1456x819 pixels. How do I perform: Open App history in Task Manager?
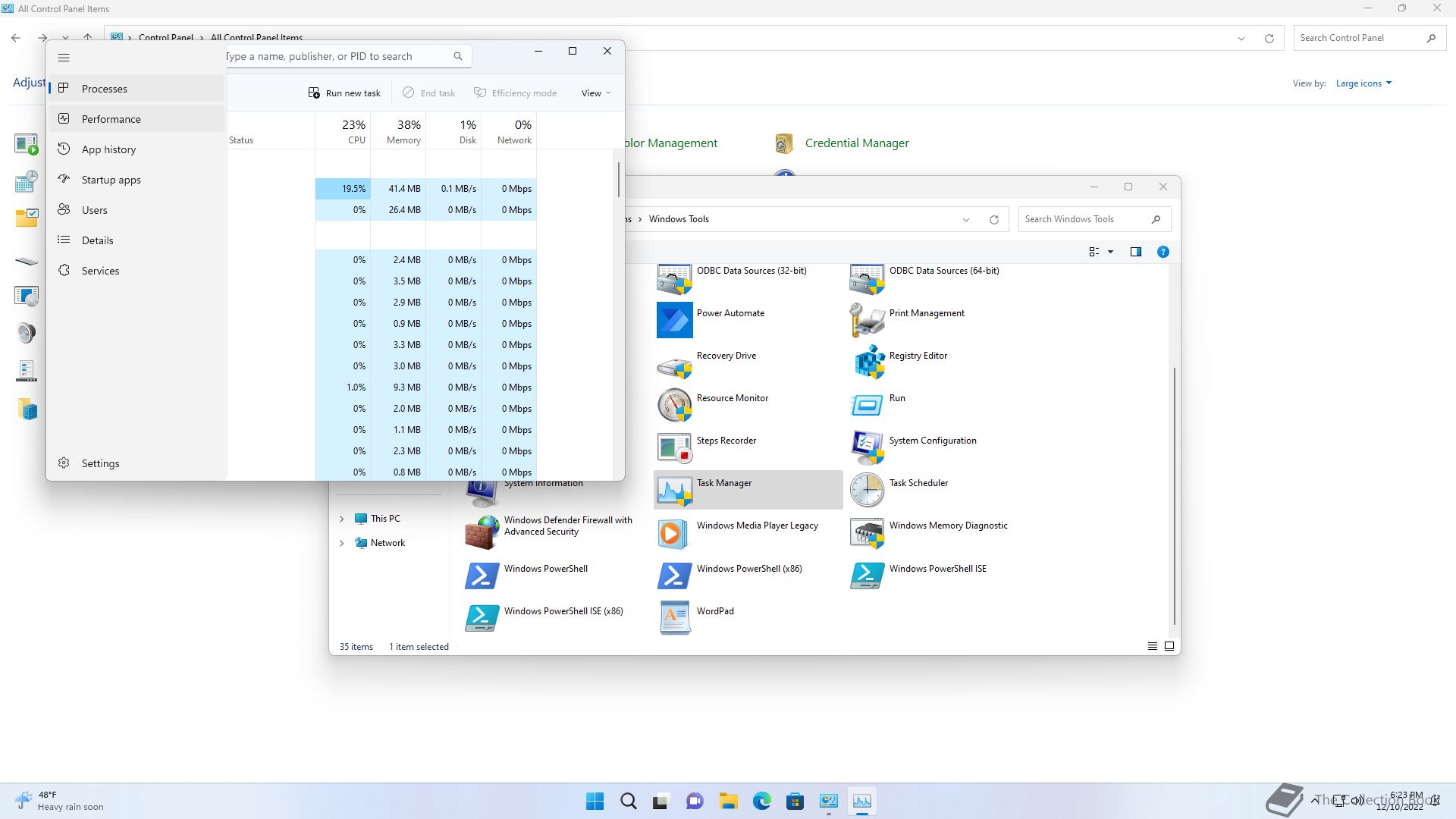136,149
